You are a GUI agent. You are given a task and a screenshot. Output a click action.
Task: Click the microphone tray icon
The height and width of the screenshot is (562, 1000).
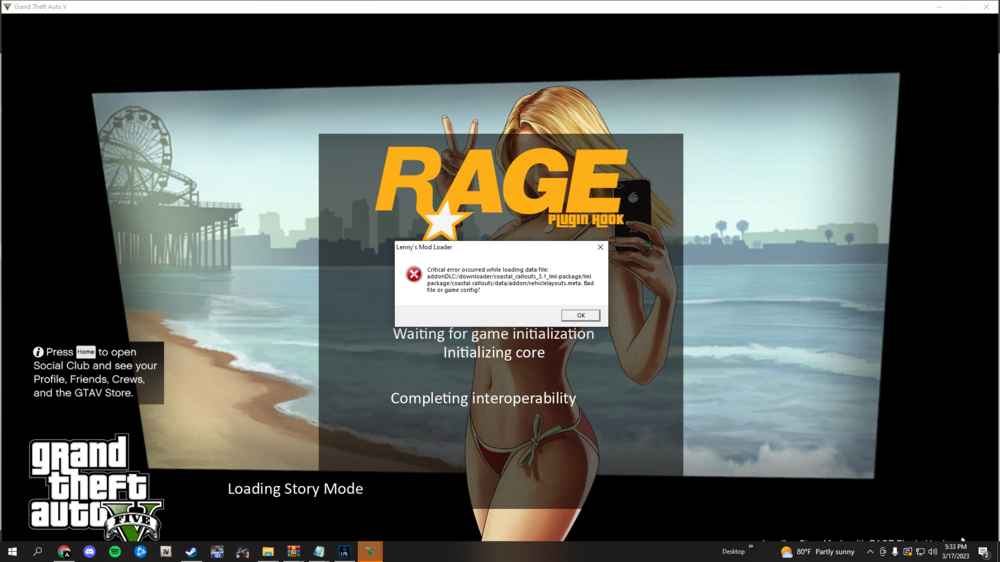(895, 552)
